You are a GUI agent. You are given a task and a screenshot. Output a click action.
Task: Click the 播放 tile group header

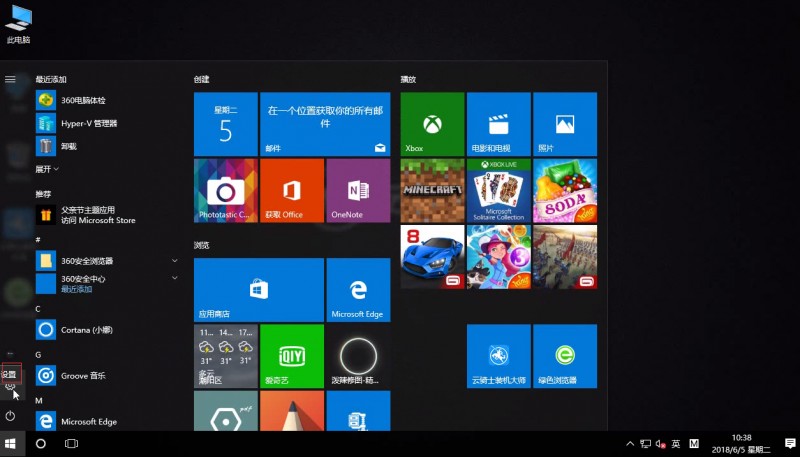[408, 79]
